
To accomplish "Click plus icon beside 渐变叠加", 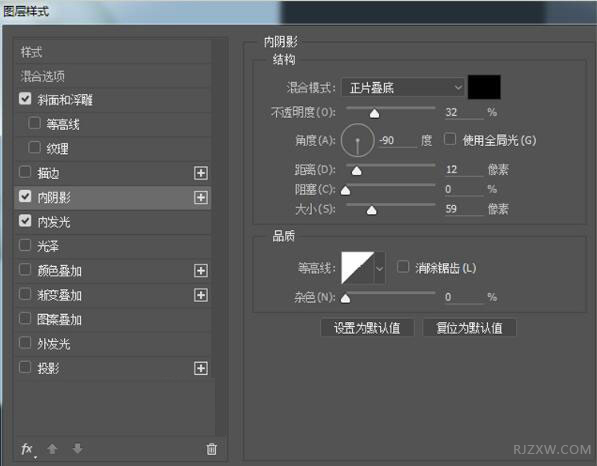I will [201, 295].
